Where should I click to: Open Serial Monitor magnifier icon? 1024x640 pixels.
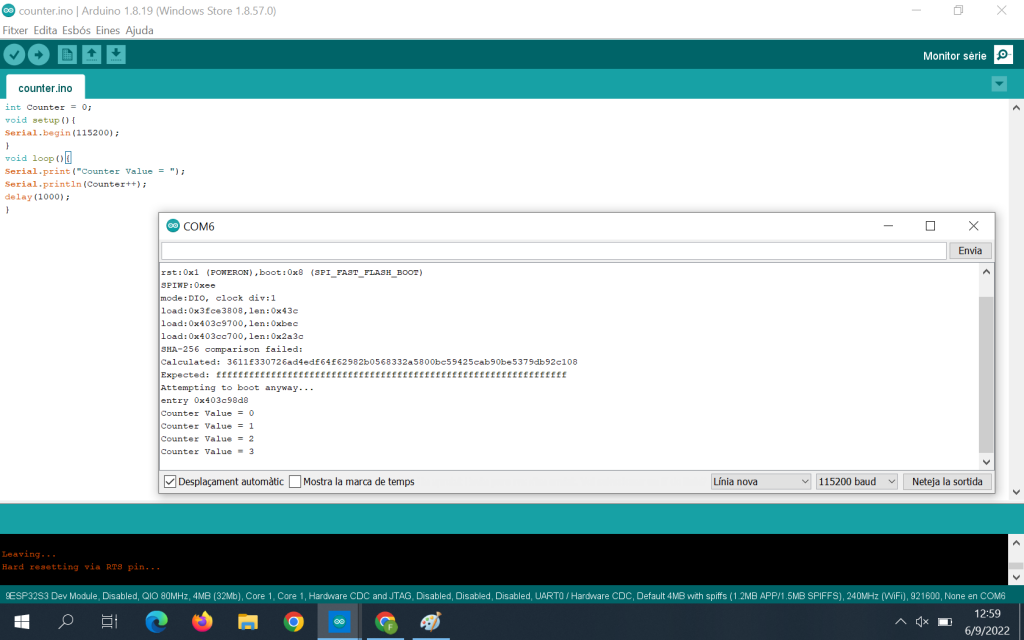(x=1003, y=55)
